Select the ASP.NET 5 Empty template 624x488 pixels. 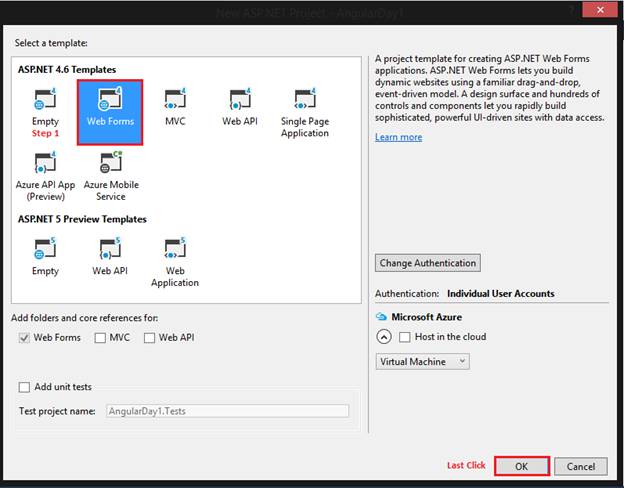45,257
